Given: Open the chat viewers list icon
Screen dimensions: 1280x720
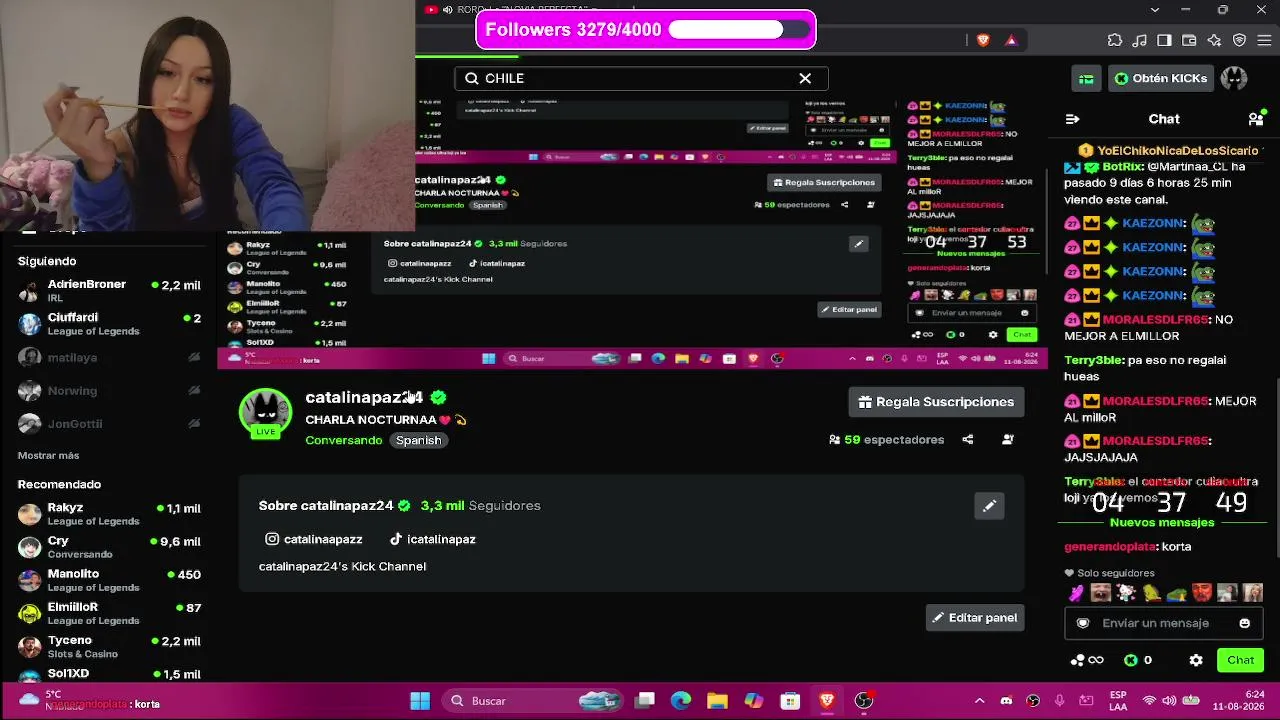Looking at the screenshot, I should coord(1254,119).
